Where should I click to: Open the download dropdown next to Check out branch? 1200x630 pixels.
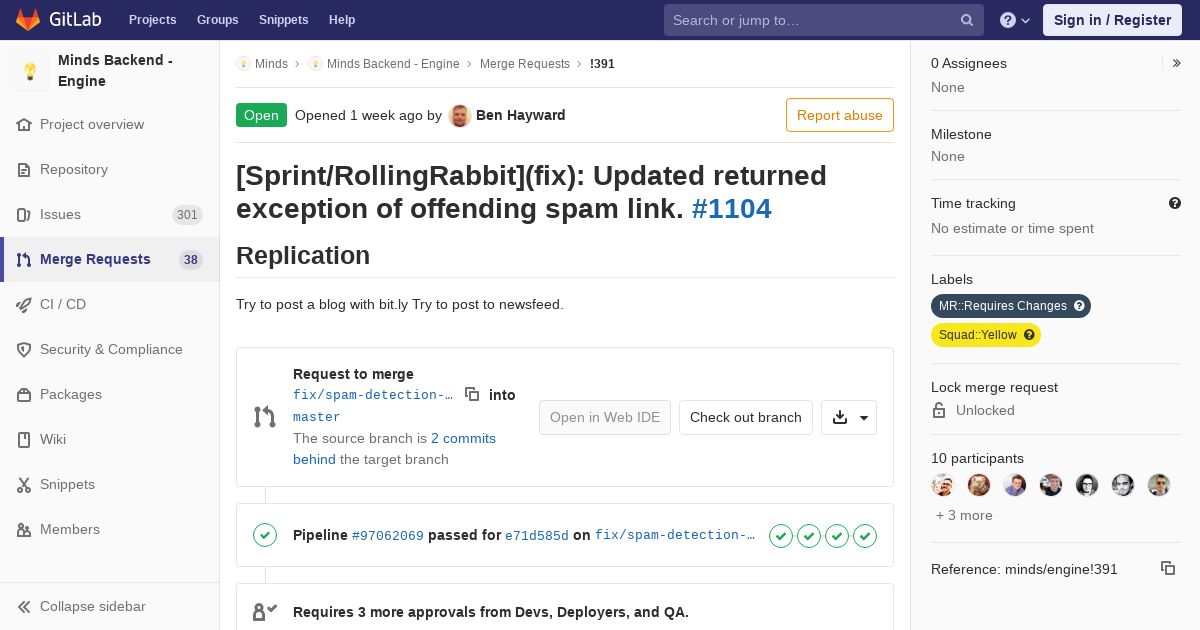(849, 417)
